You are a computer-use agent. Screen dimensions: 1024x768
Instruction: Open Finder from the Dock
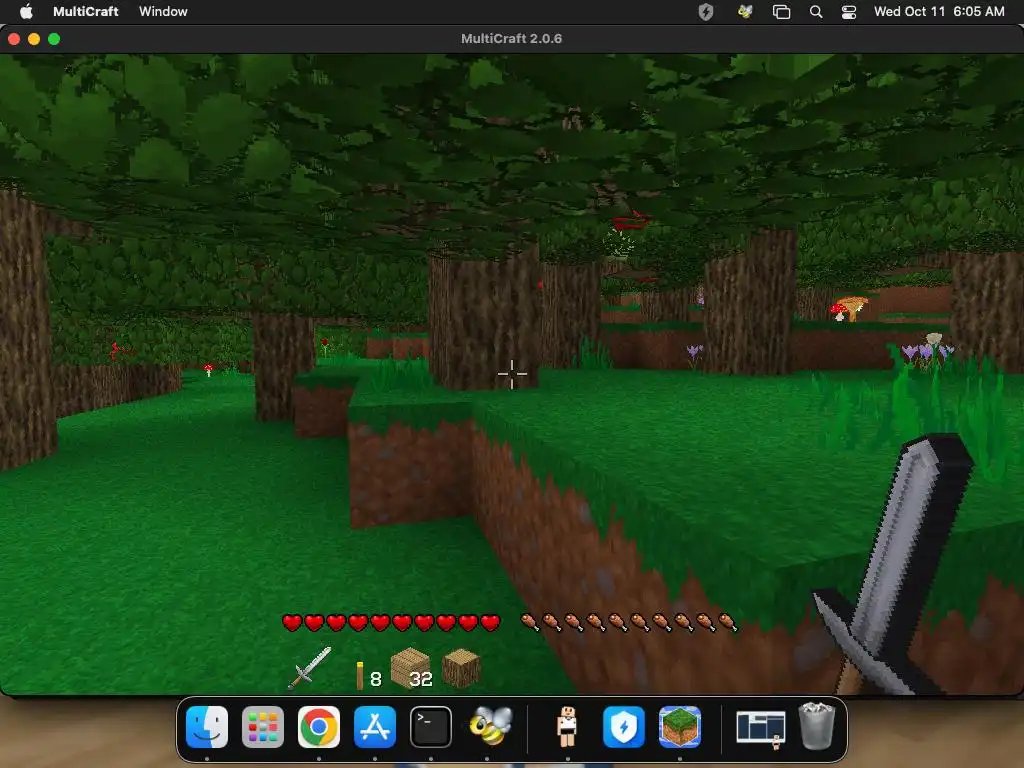point(207,727)
